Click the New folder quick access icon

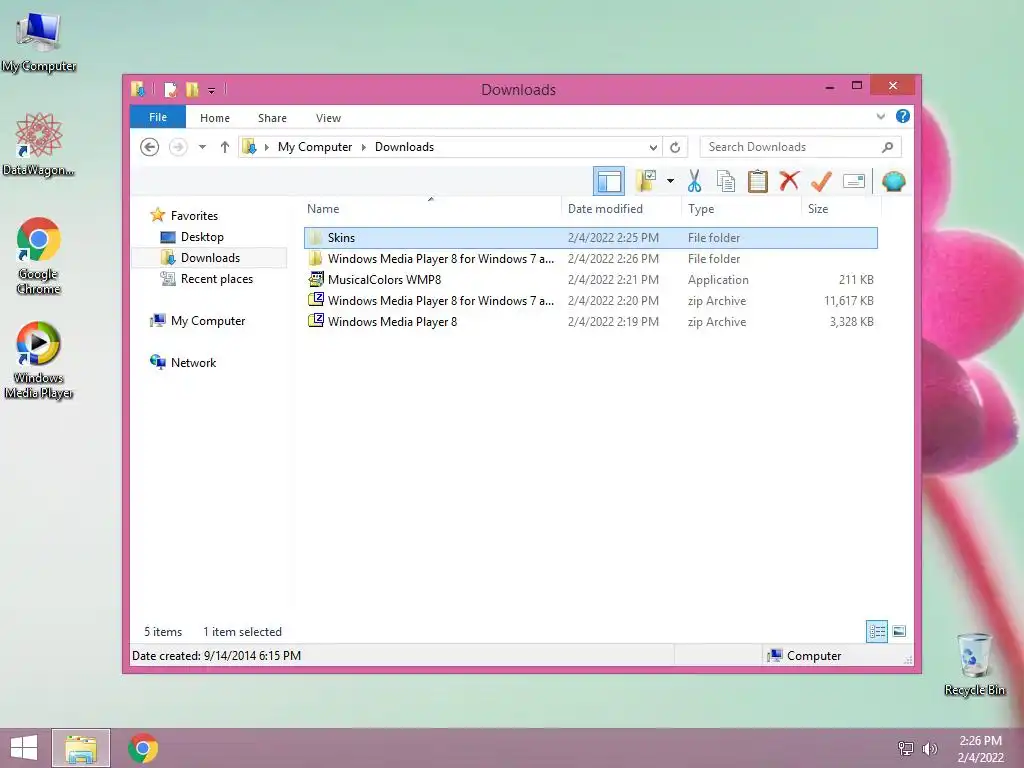192,89
